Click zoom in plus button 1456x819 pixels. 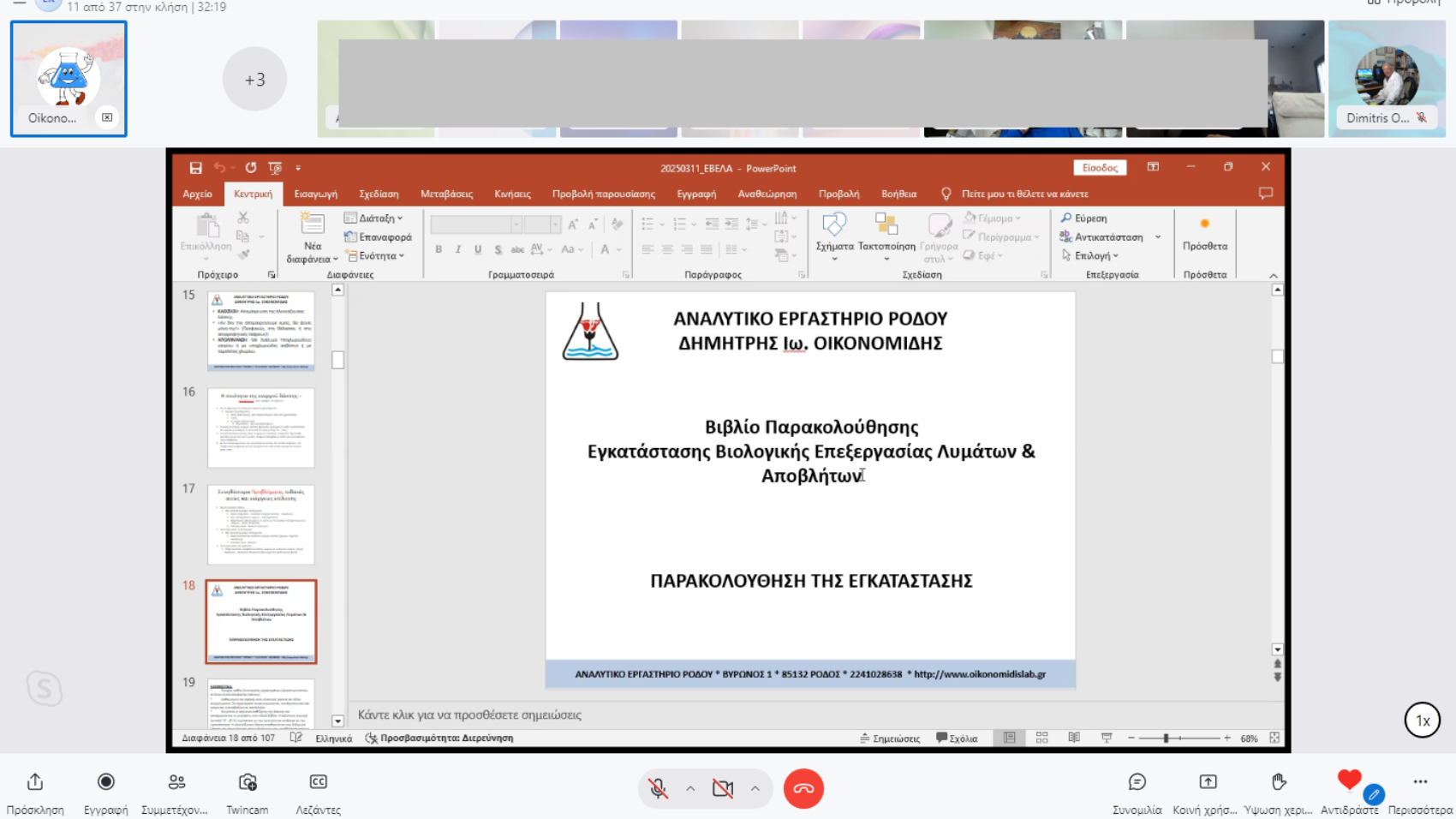pos(1227,738)
